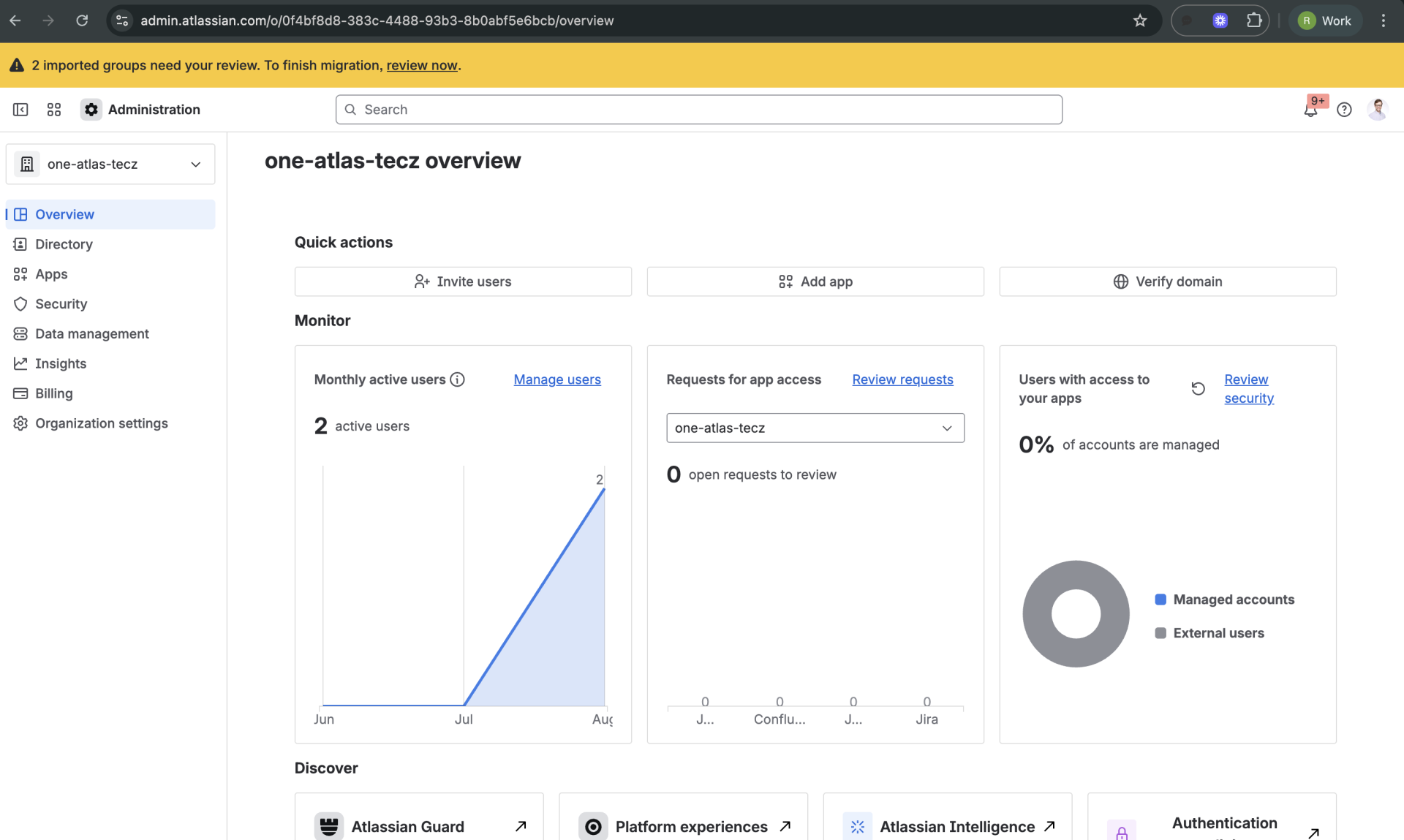Expand the one-atlas-tecz organization switcher
Screen dimensions: 1404x840
pyautogui.click(x=110, y=164)
